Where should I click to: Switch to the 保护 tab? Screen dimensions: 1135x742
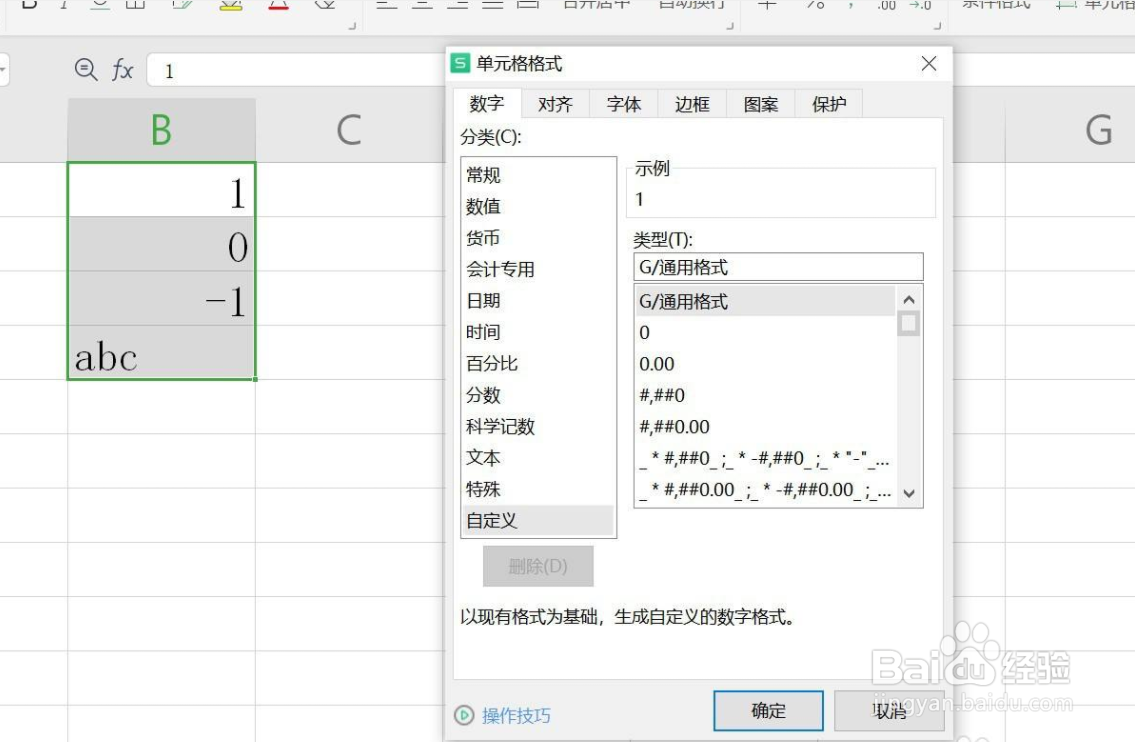point(829,104)
